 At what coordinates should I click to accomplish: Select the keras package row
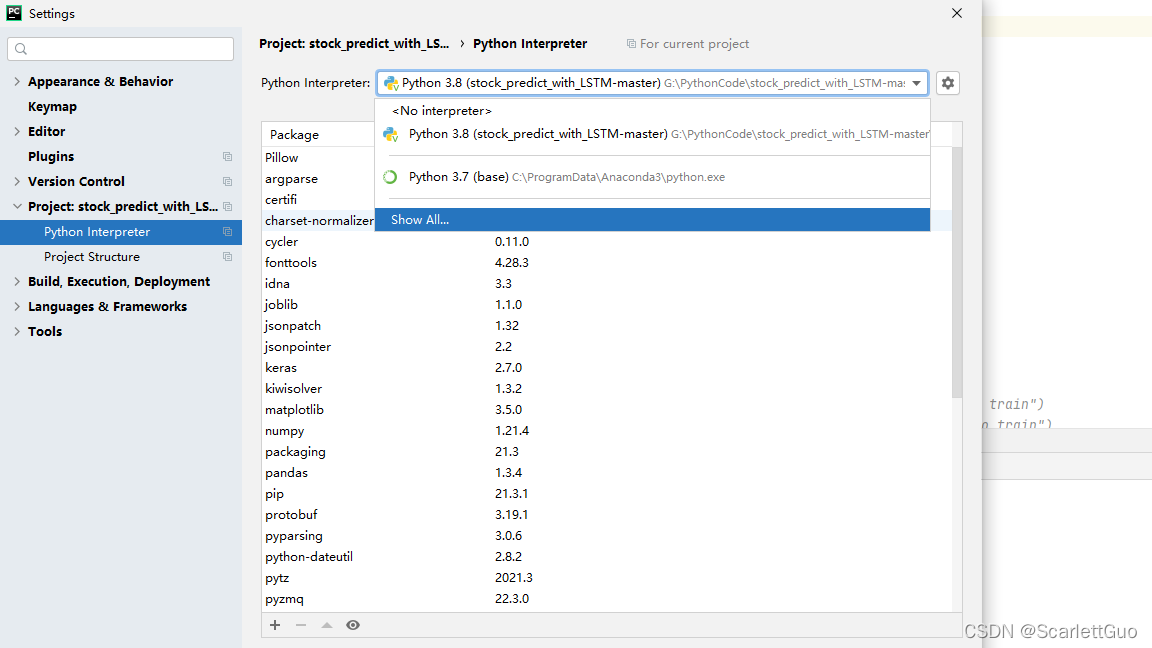pos(607,367)
